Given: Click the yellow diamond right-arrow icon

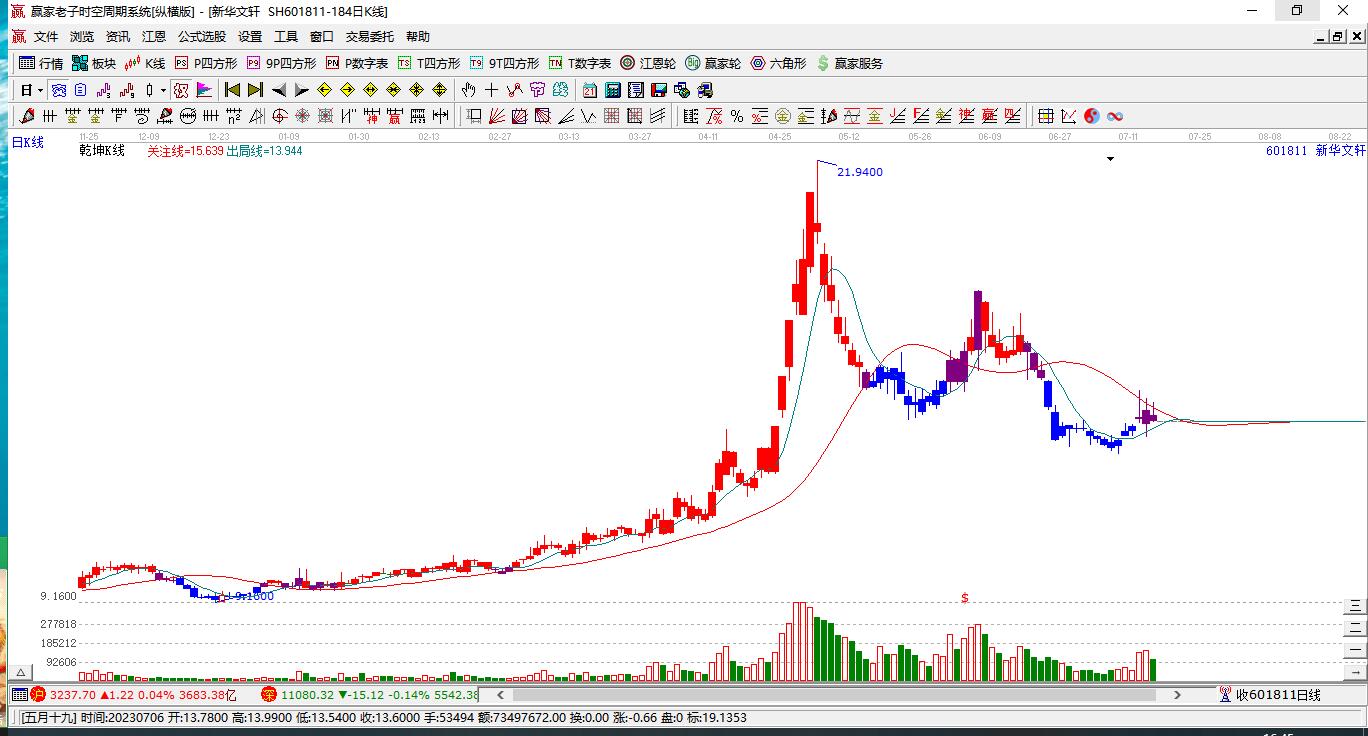Looking at the screenshot, I should click(x=348, y=90).
